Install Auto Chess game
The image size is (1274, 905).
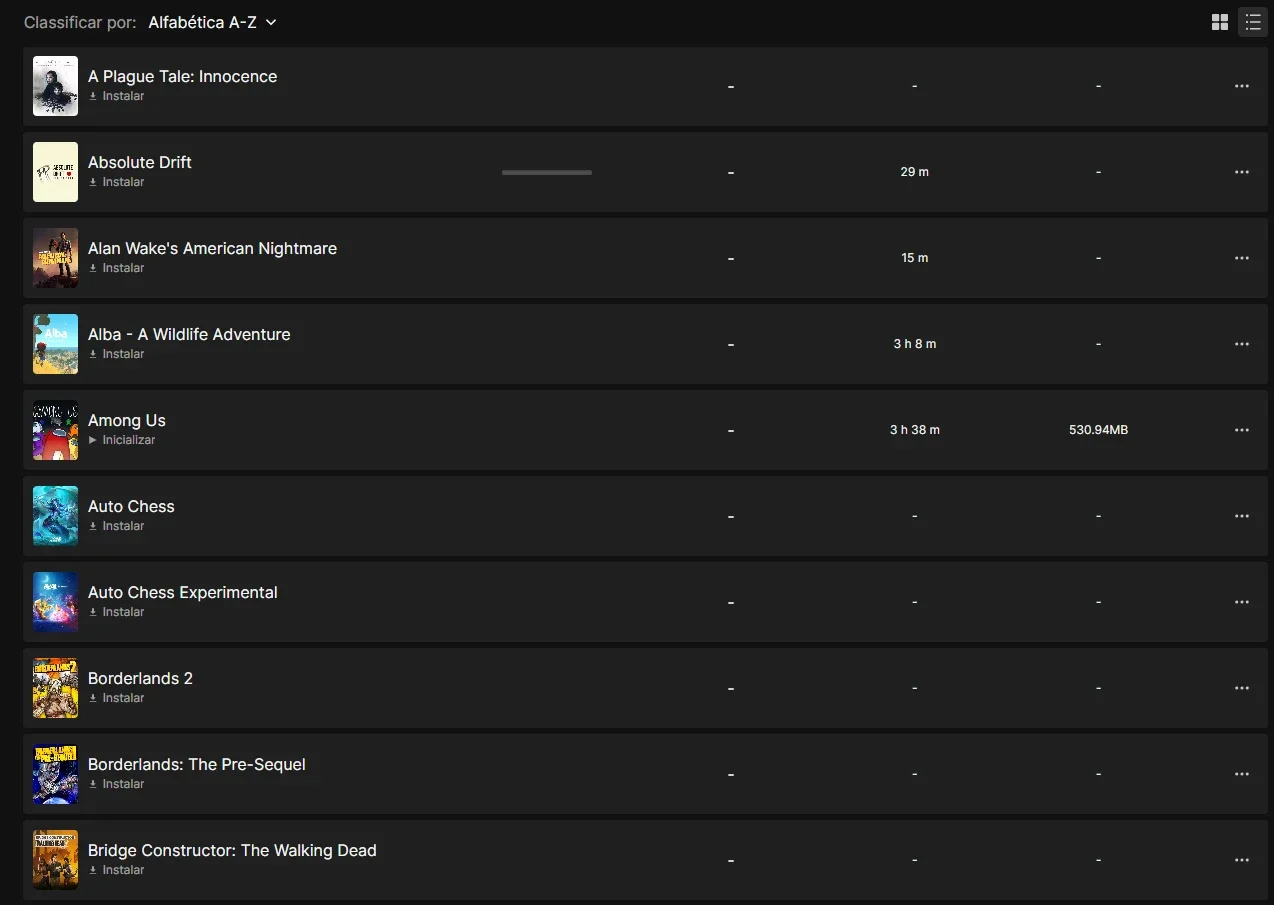coord(117,526)
